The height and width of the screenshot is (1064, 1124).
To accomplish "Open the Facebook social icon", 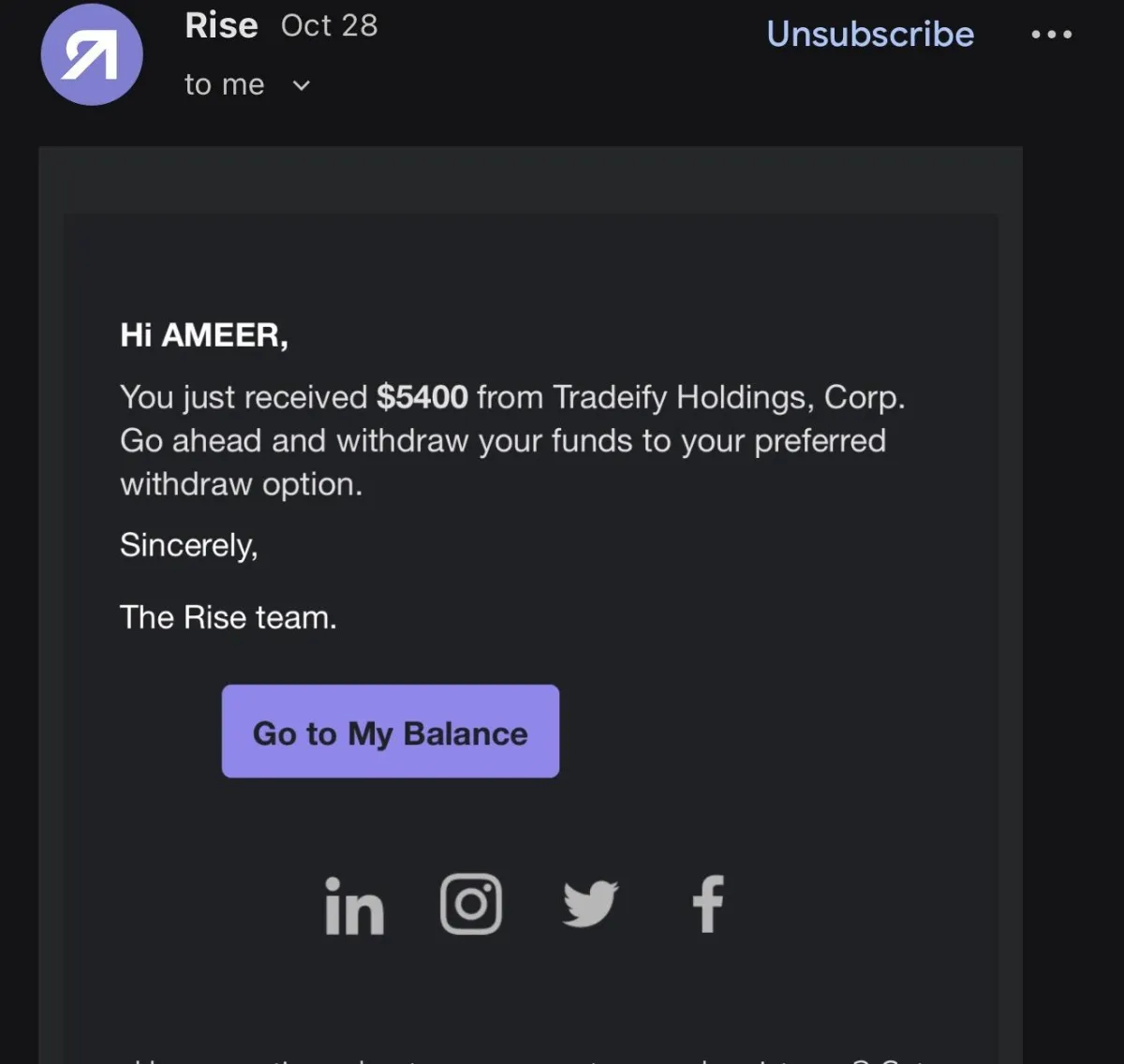I will click(x=708, y=904).
